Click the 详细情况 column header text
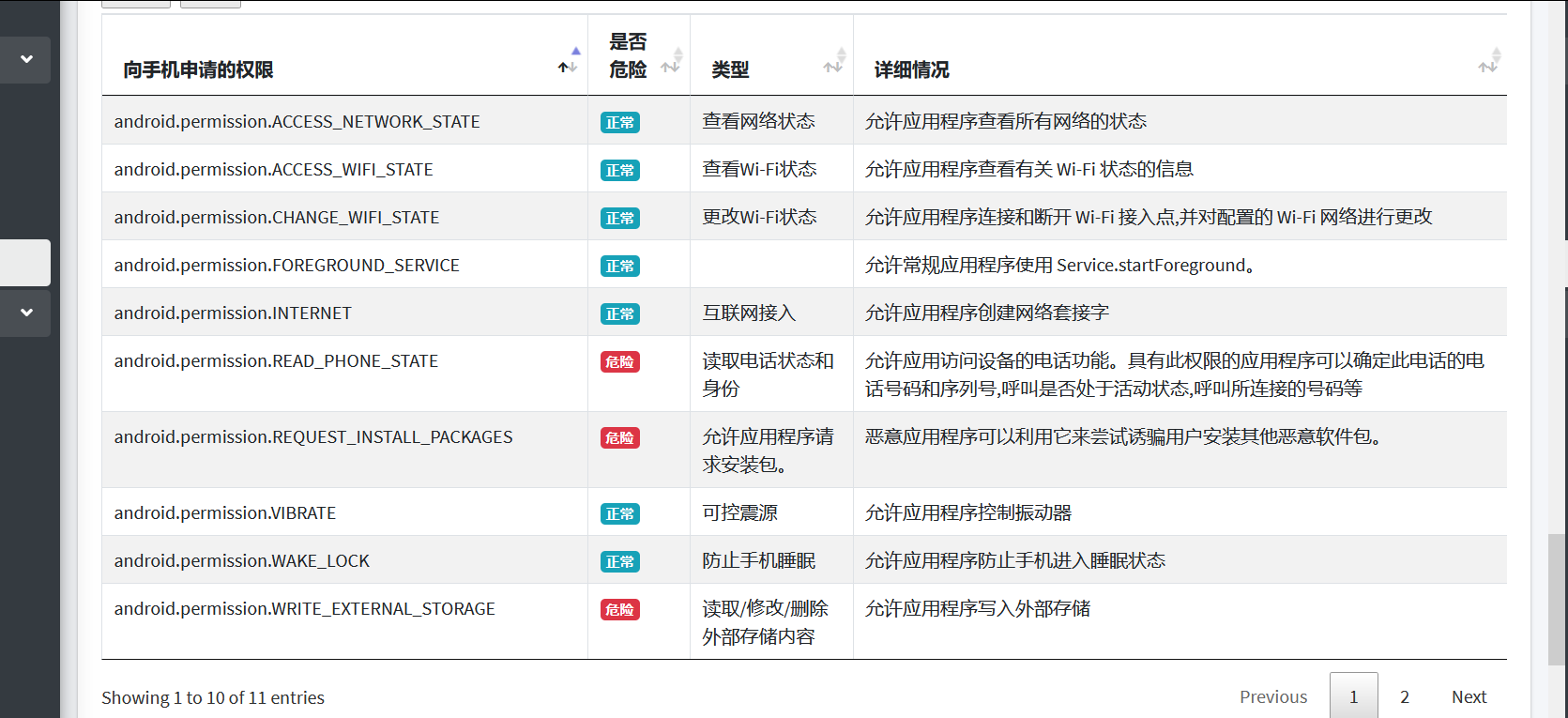Viewport: 1568px width, 718px height. [x=911, y=69]
